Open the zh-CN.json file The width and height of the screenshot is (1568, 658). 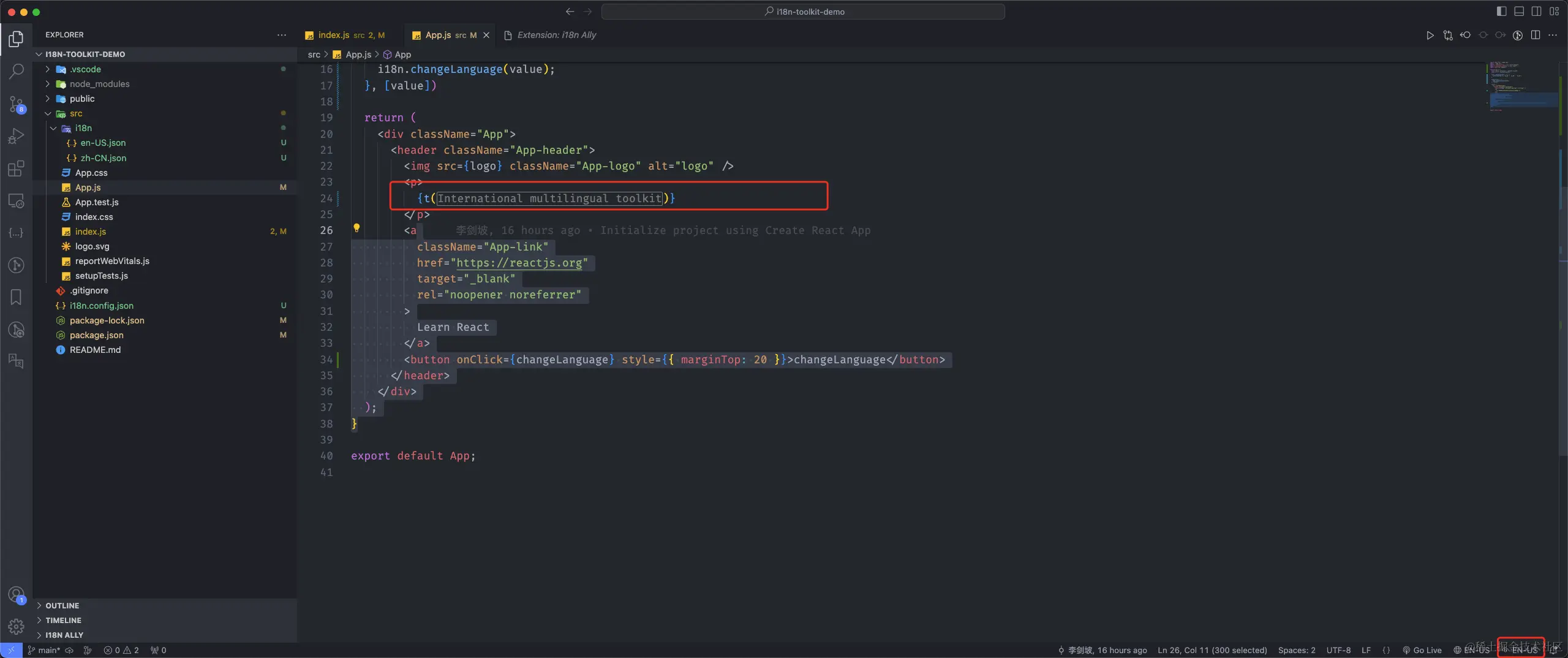click(165, 157)
